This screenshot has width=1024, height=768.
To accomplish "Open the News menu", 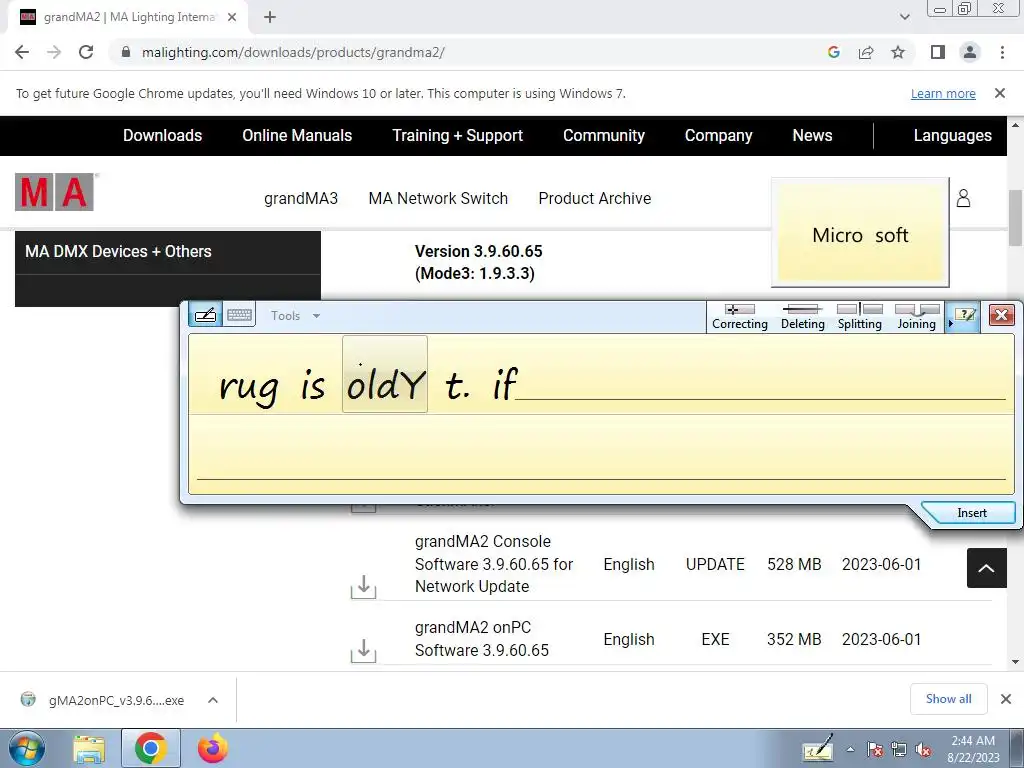I will [812, 135].
